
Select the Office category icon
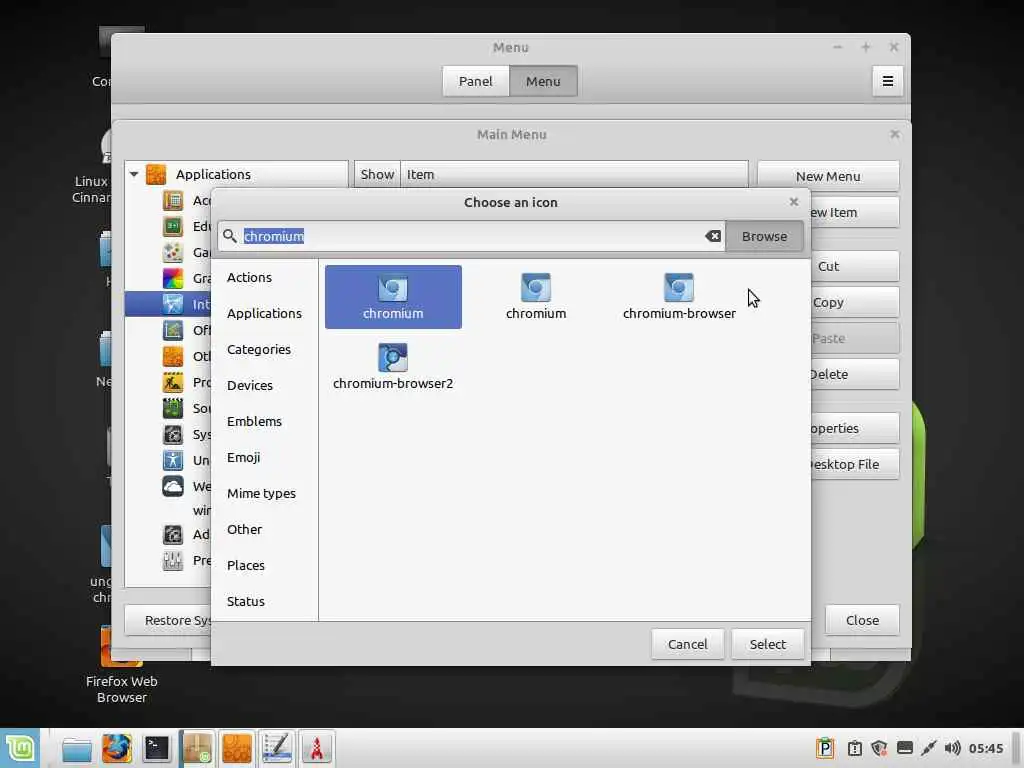tap(173, 330)
